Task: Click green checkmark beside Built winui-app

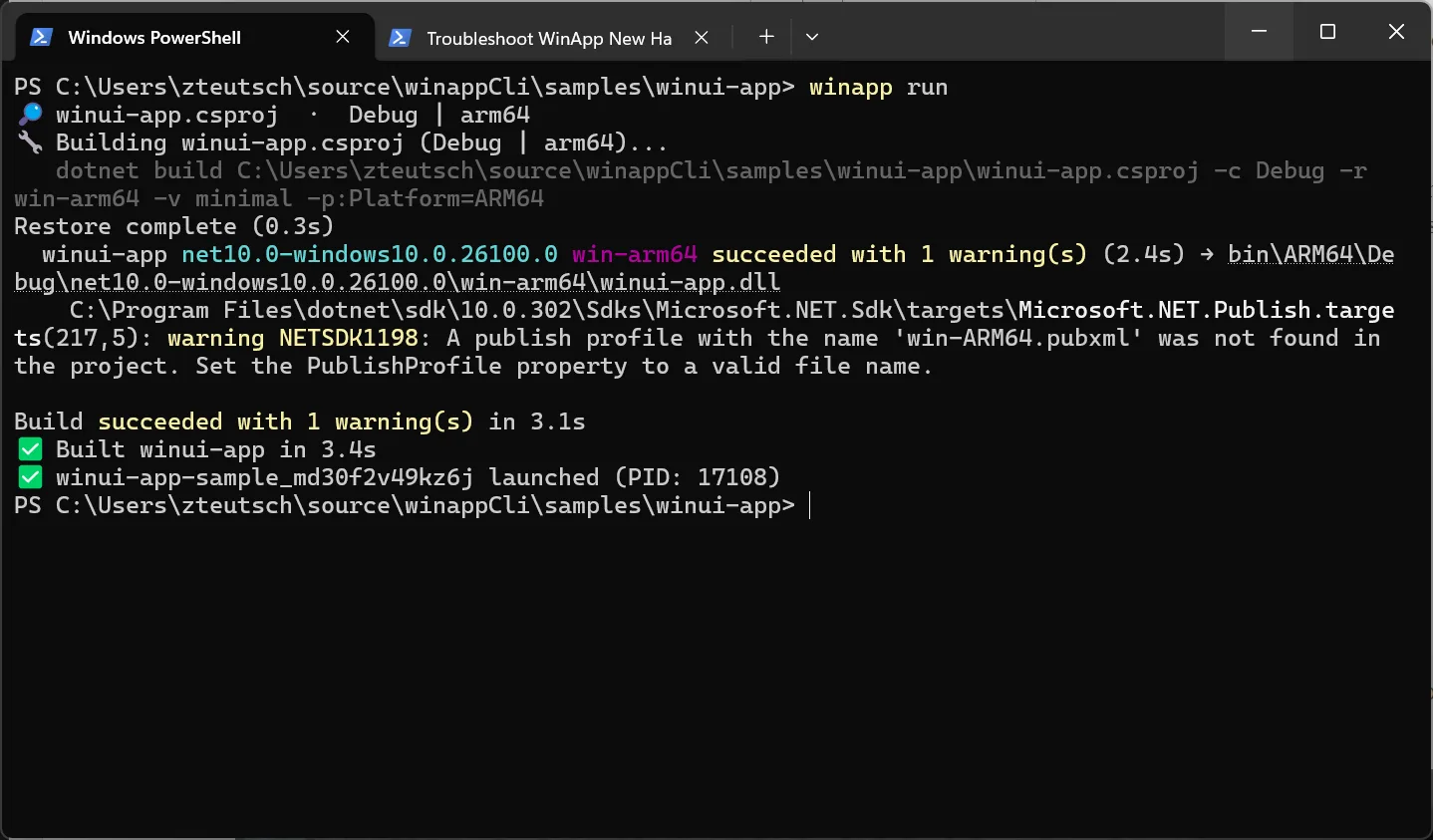Action: (x=31, y=449)
